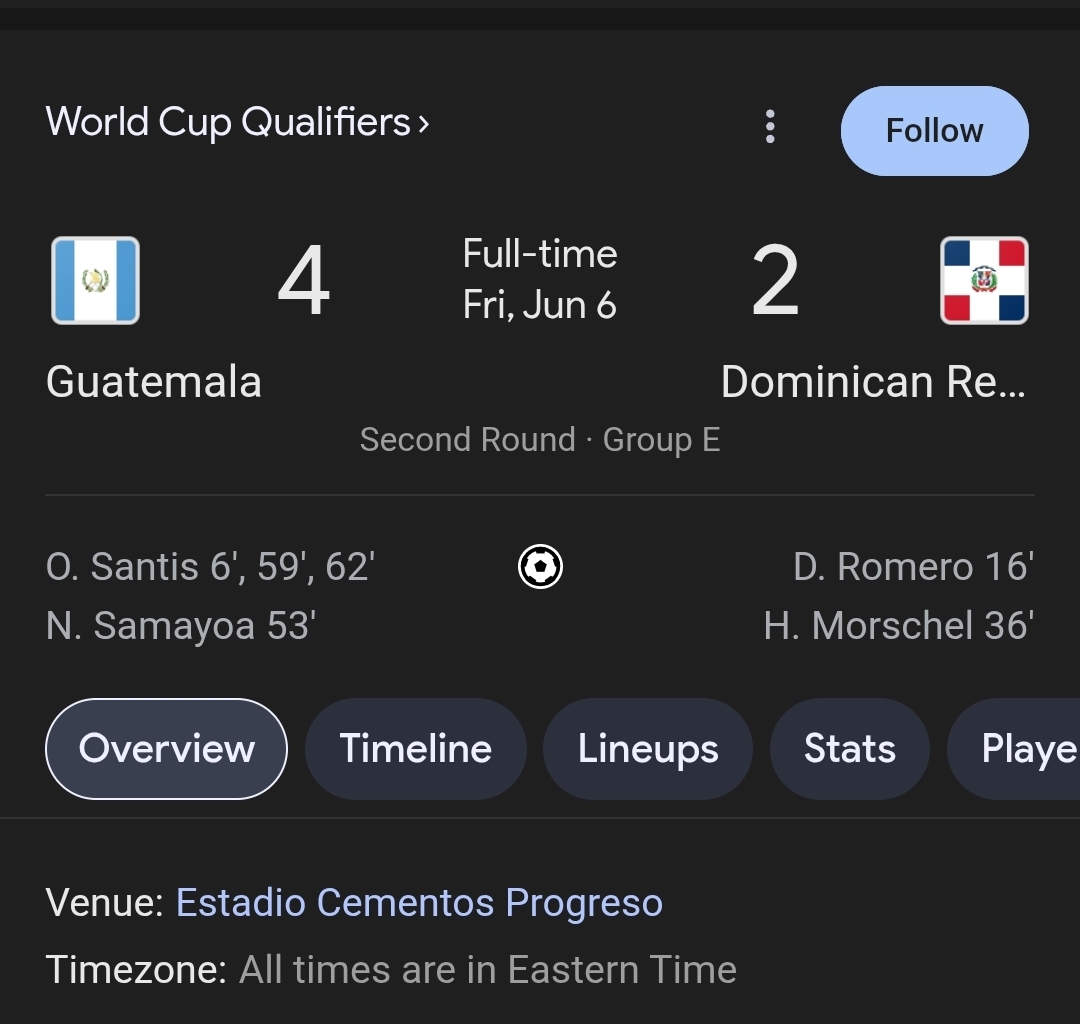1080x1024 pixels.
Task: Select the Overview tab
Action: (x=166, y=749)
